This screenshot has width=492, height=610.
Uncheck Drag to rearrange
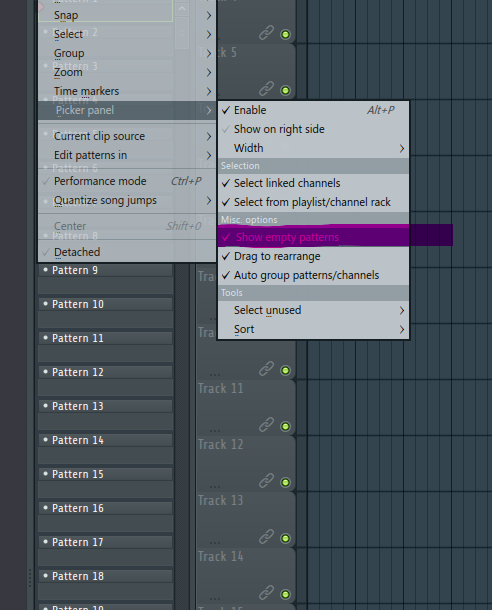[x=313, y=256]
